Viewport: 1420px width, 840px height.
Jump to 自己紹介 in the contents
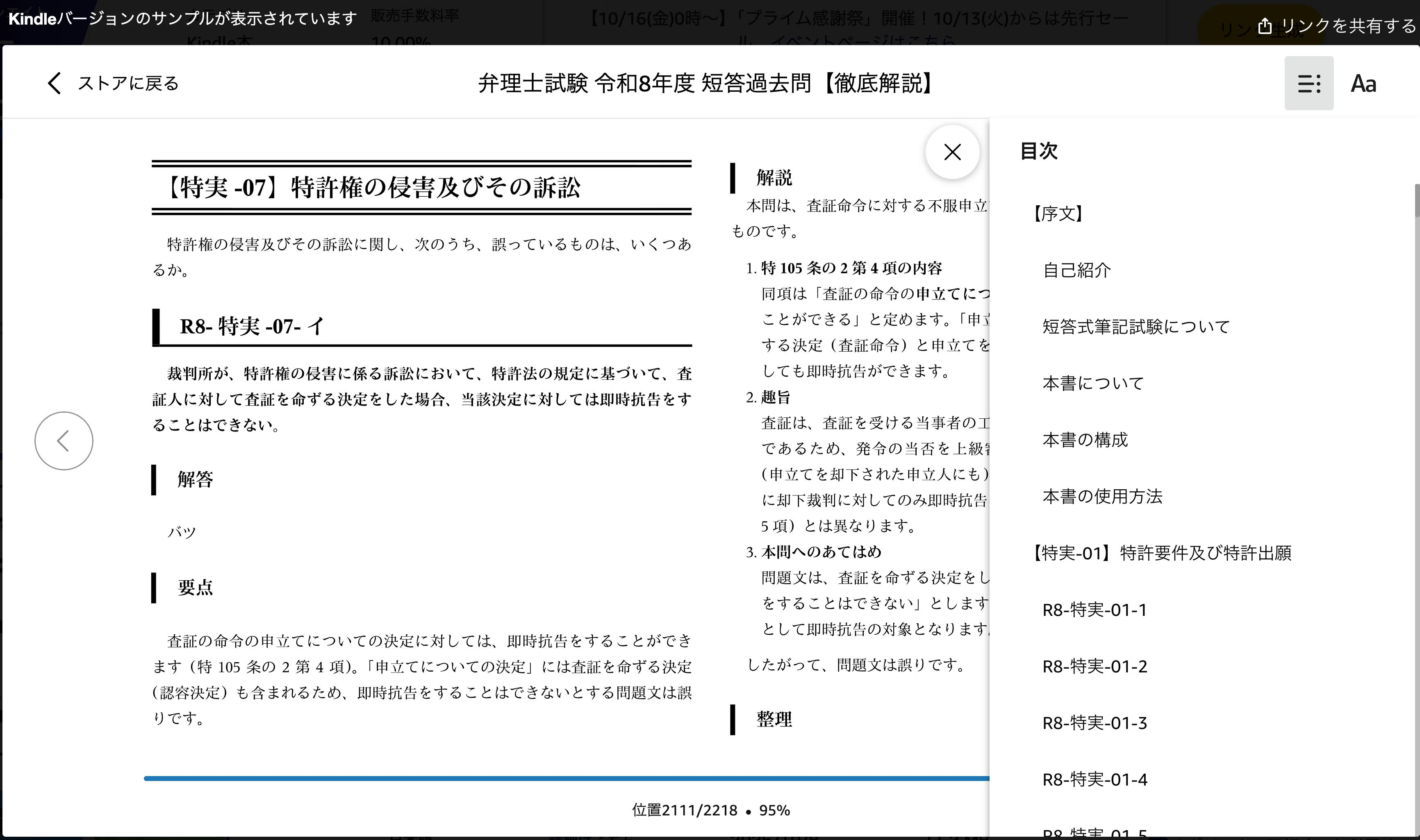coord(1076,270)
